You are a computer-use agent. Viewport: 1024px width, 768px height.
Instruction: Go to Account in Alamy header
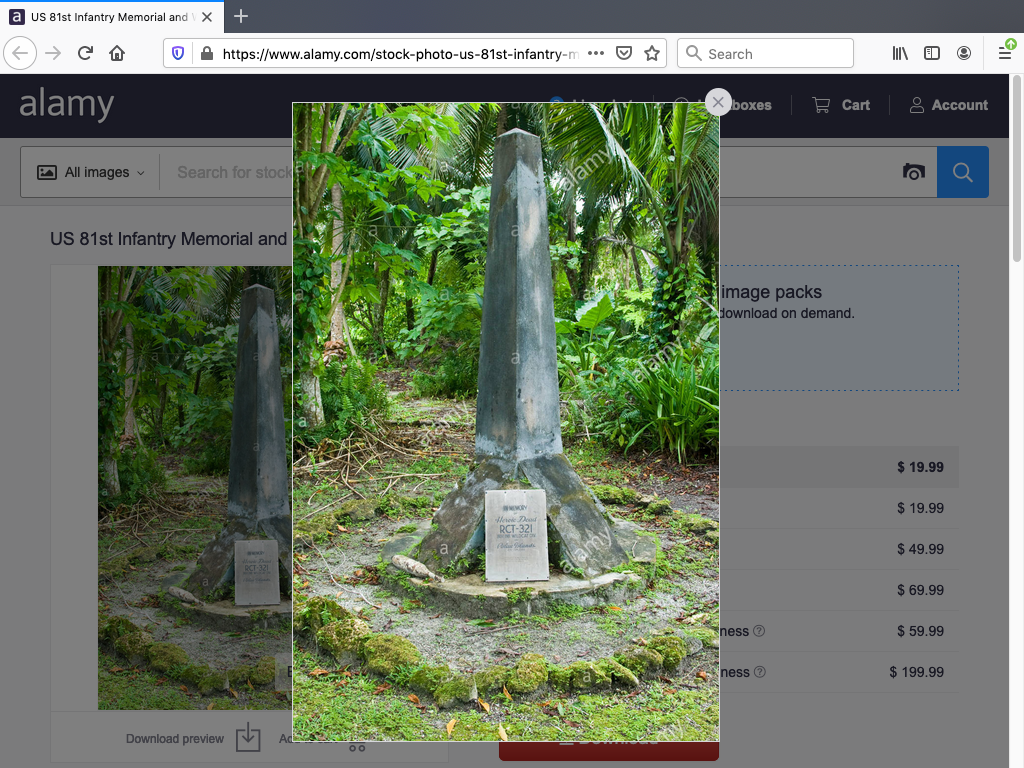[948, 105]
